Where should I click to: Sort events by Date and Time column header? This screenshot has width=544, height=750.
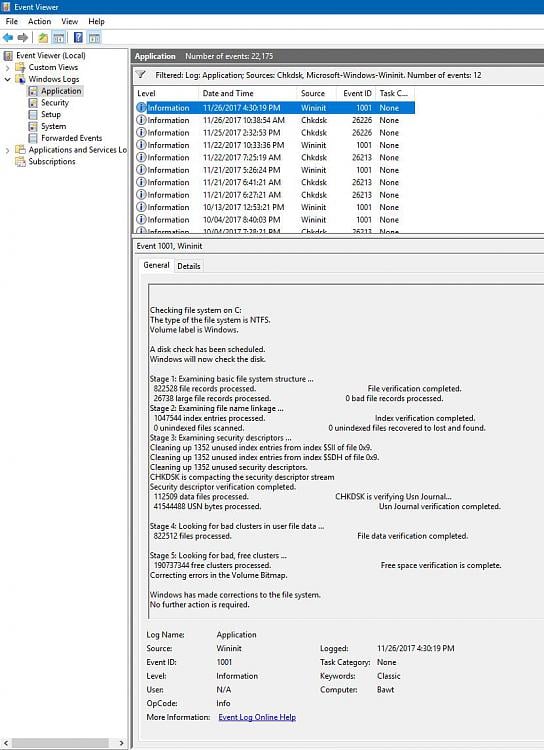247,93
